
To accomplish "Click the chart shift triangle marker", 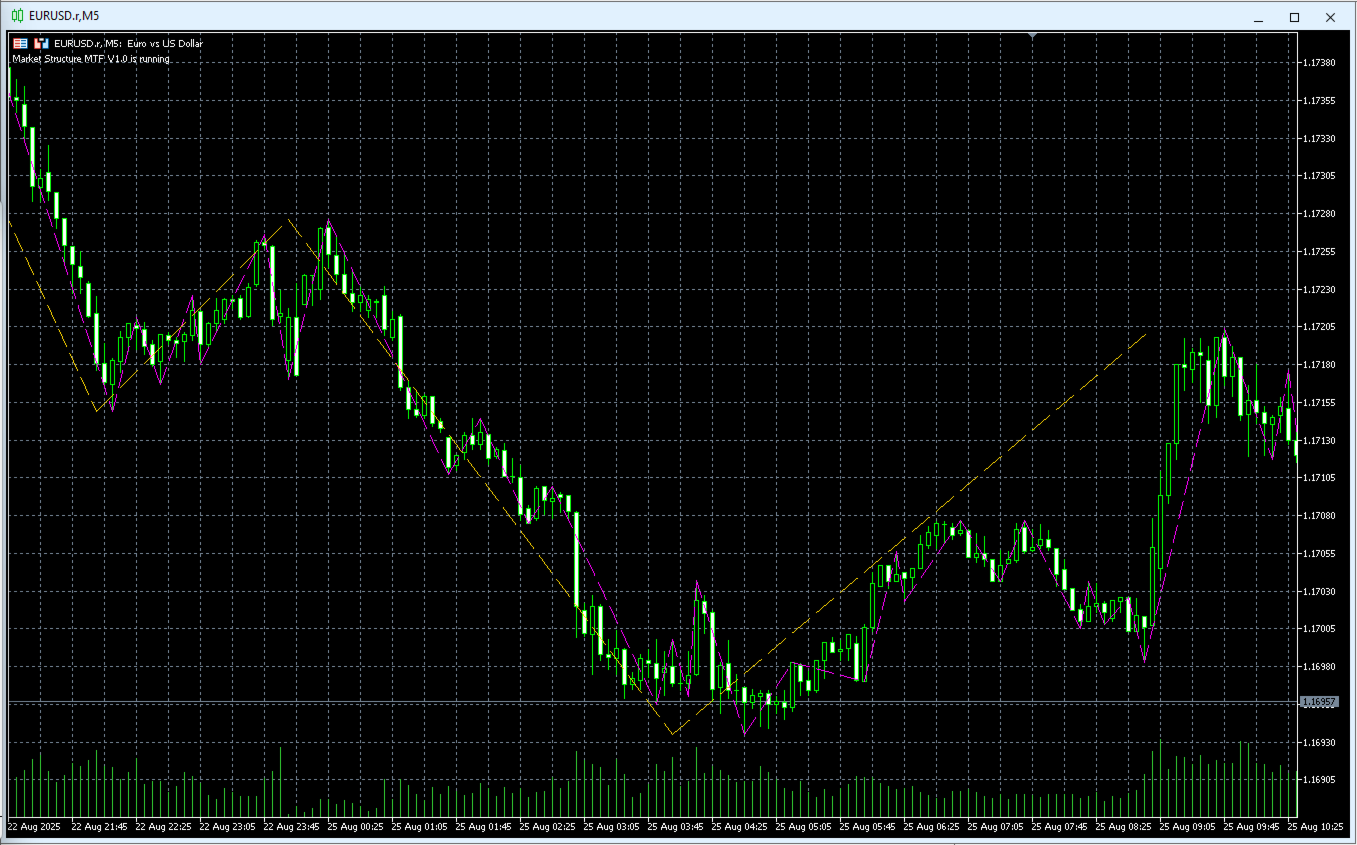I will [1033, 36].
